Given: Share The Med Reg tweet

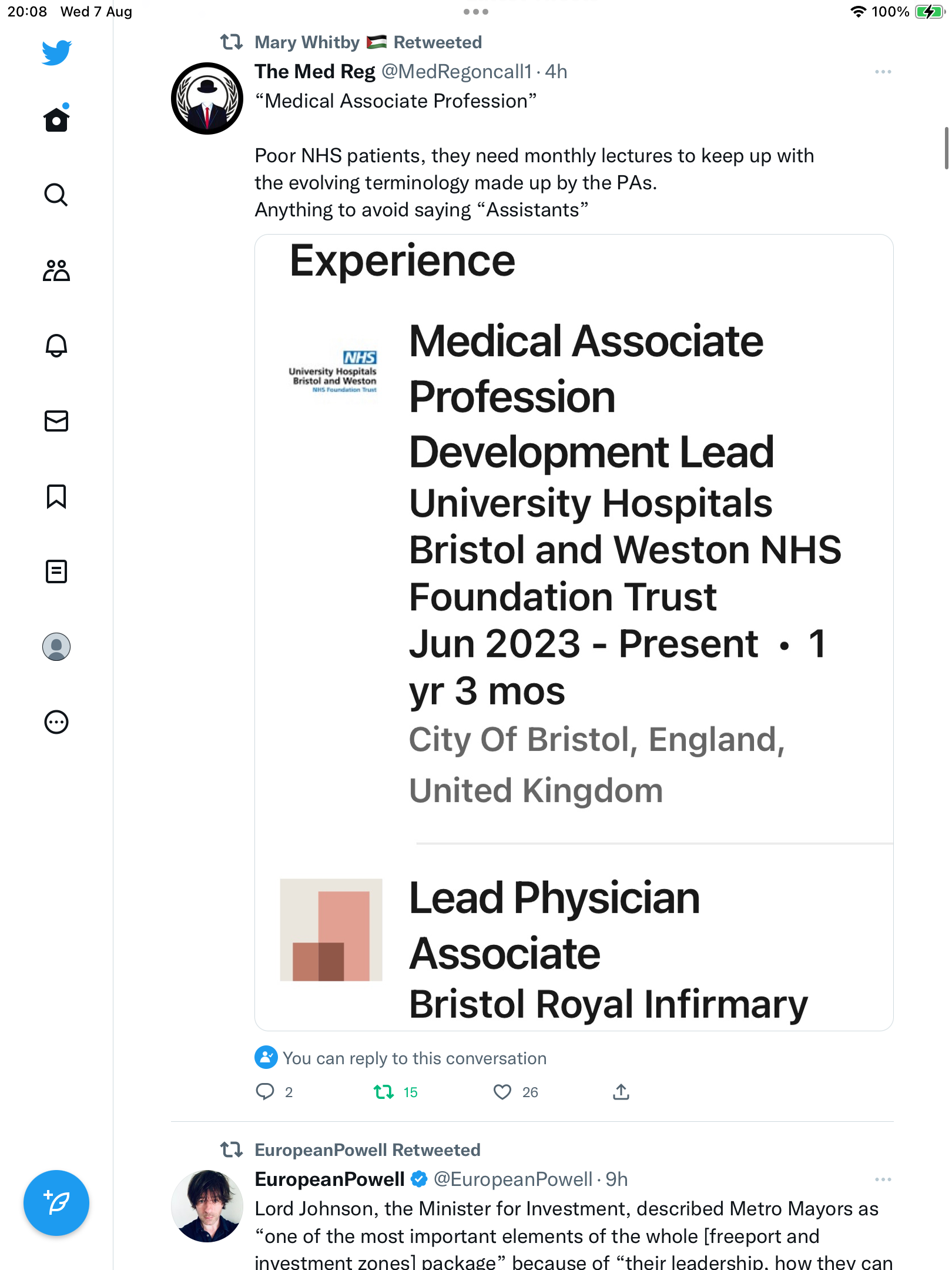Looking at the screenshot, I should 621,1092.
